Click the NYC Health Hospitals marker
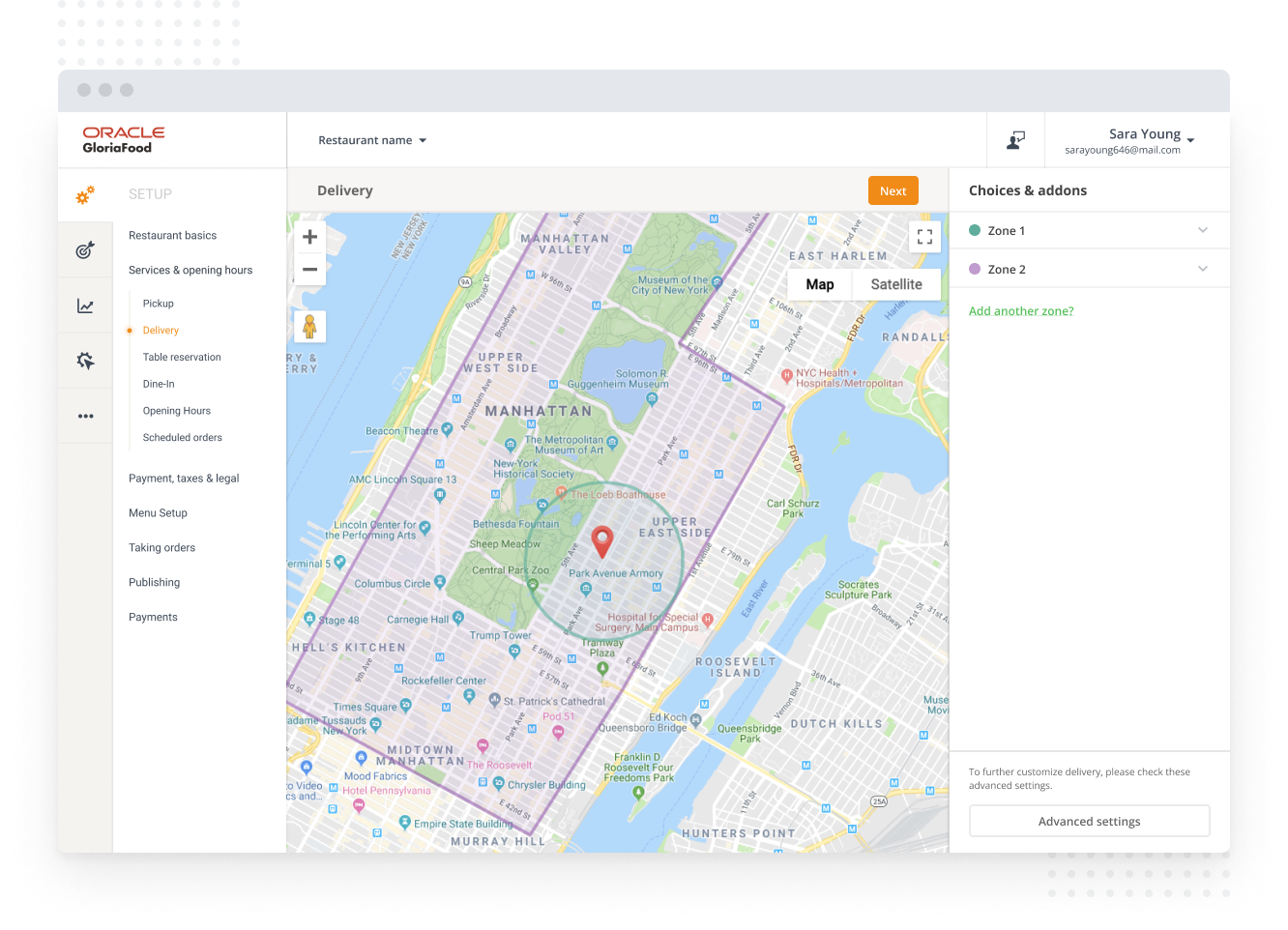1288x930 pixels. click(787, 375)
